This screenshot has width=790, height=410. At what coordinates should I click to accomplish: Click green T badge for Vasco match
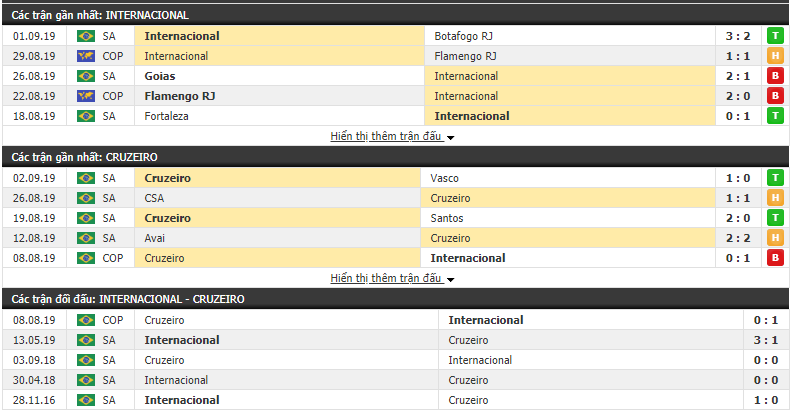point(775,178)
